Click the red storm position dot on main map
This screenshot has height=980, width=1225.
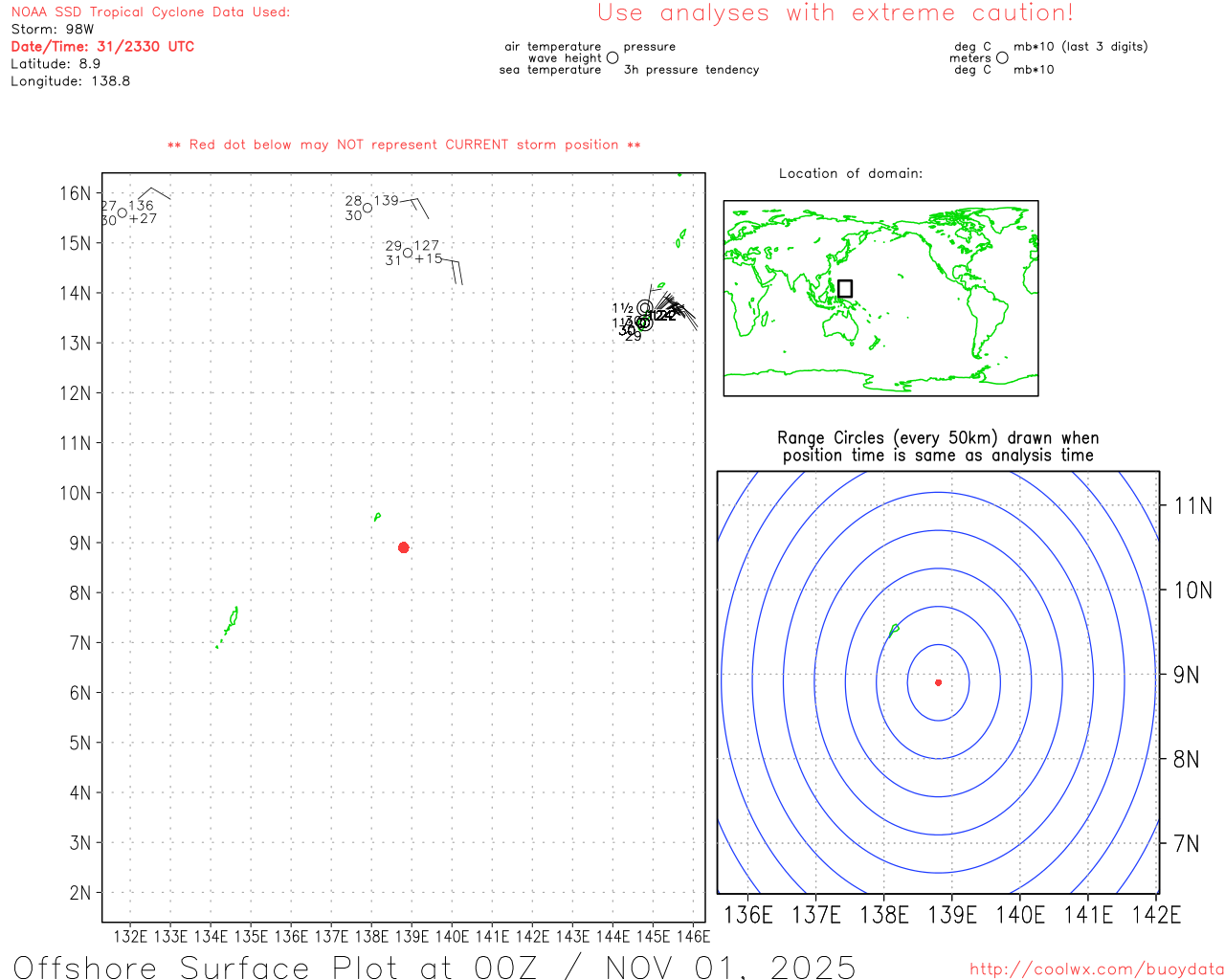pos(404,547)
